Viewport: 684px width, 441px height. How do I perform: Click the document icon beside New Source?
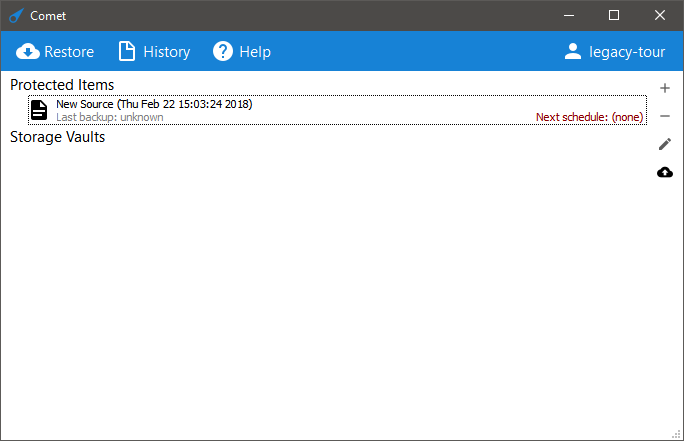click(x=38, y=110)
